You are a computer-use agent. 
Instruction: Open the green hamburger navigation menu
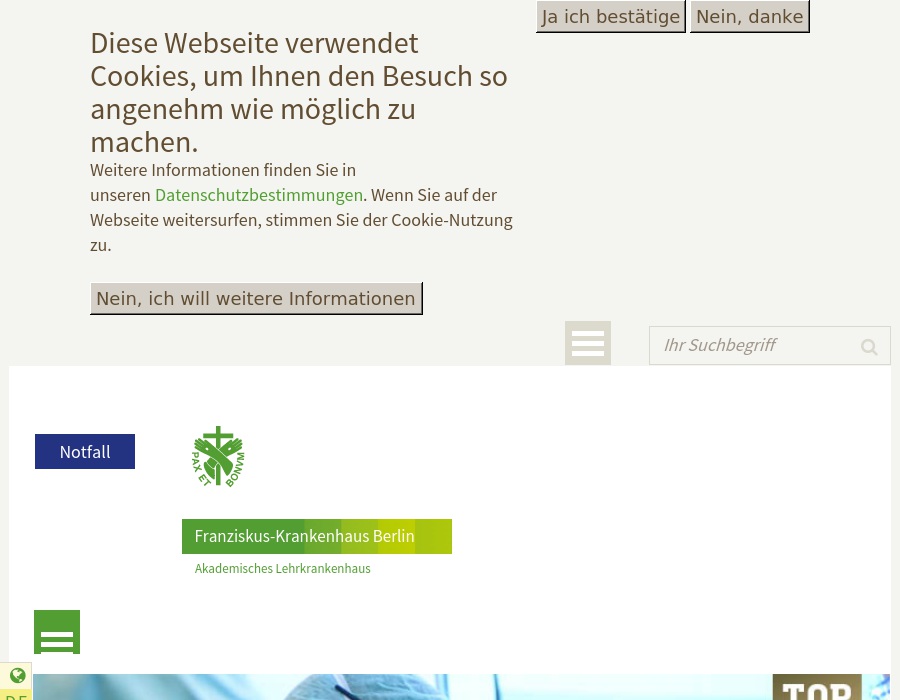click(x=57, y=634)
